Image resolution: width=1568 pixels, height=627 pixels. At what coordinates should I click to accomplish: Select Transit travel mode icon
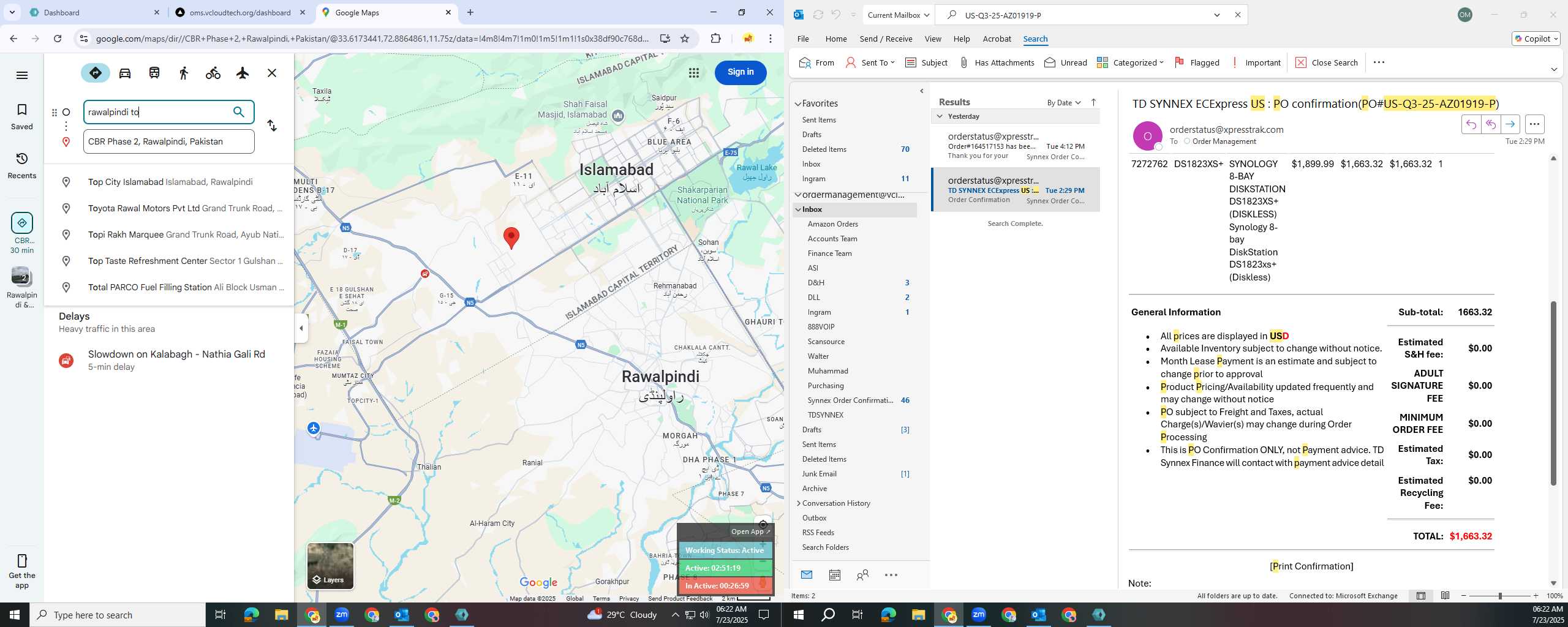click(x=154, y=73)
